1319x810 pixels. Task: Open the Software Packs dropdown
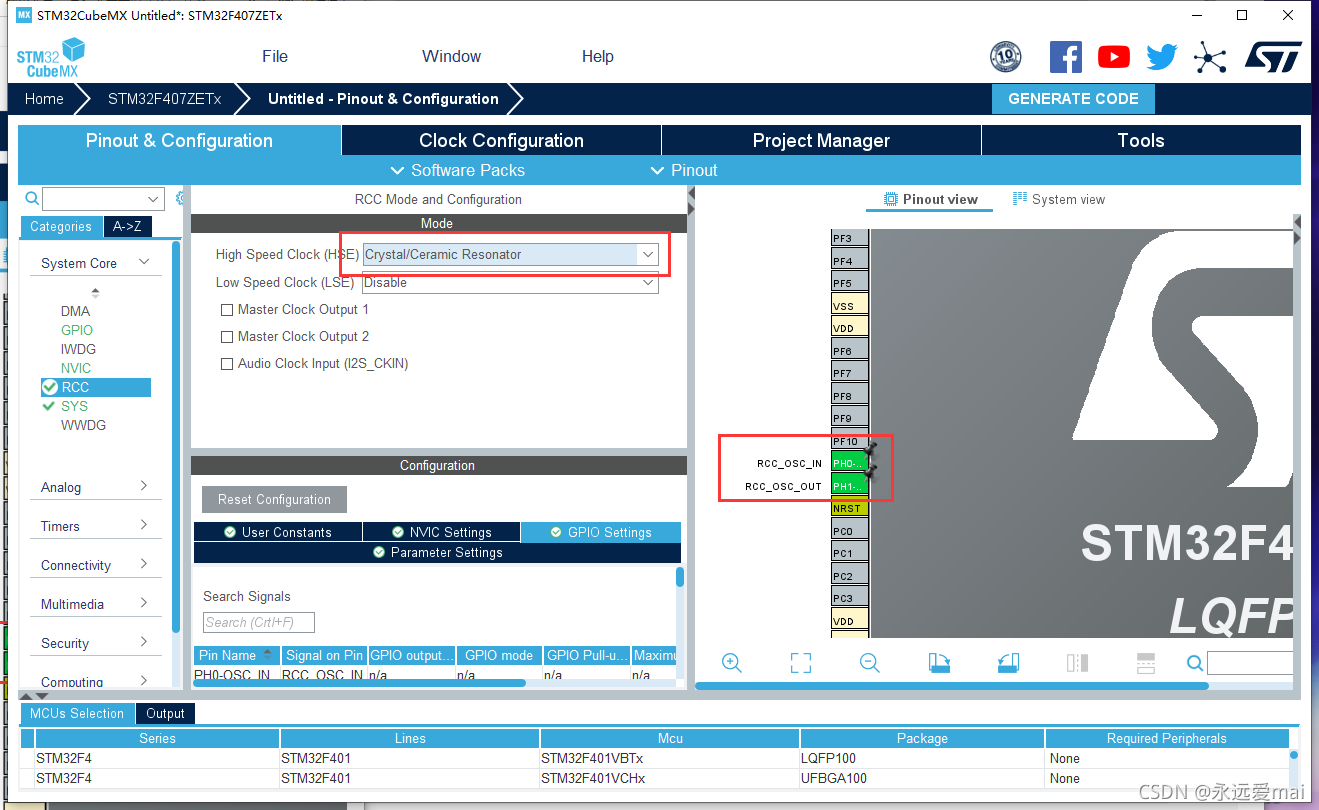pos(457,170)
